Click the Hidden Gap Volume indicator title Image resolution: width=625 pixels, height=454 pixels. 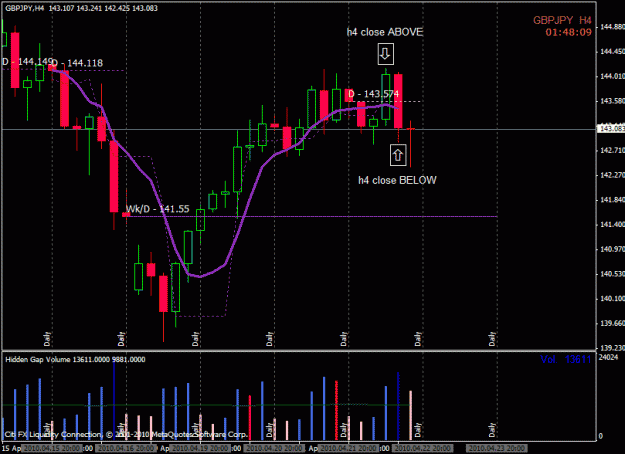pyautogui.click(x=75, y=360)
